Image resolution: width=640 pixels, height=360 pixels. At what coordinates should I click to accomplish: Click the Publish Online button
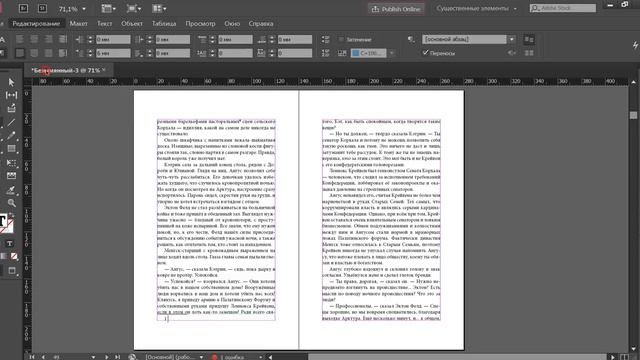[x=396, y=9]
